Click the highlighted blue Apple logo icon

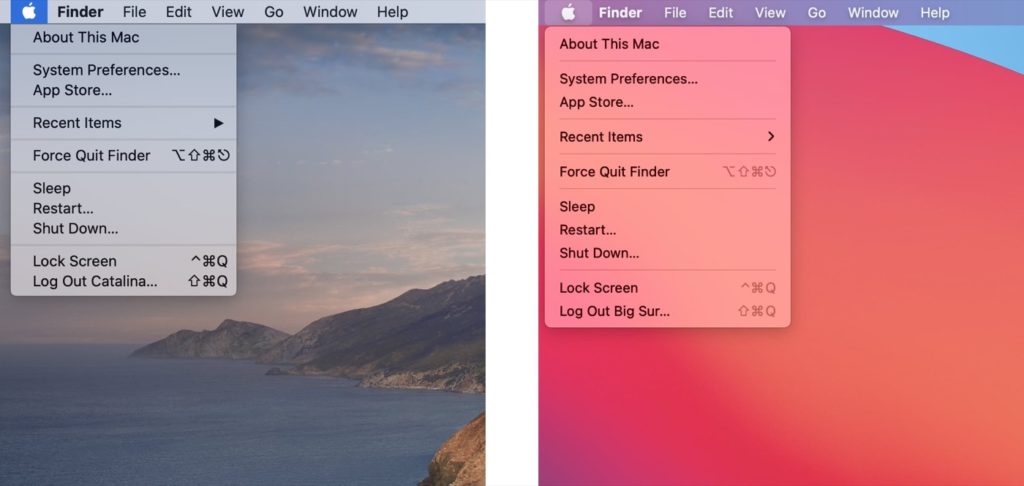coord(29,12)
